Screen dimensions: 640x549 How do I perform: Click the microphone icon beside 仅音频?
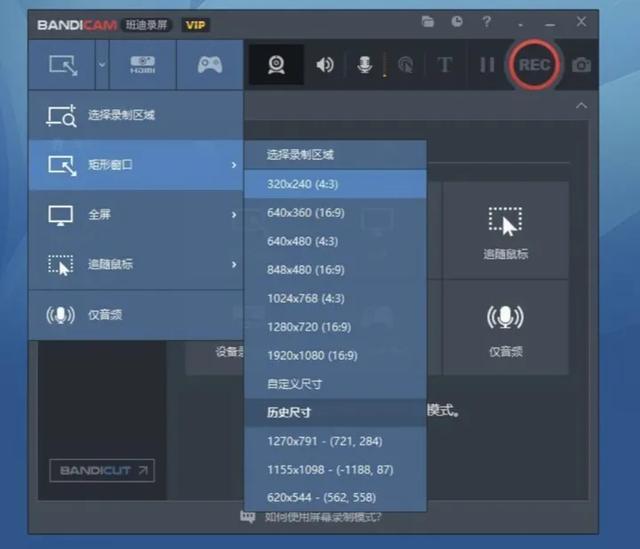click(60, 315)
